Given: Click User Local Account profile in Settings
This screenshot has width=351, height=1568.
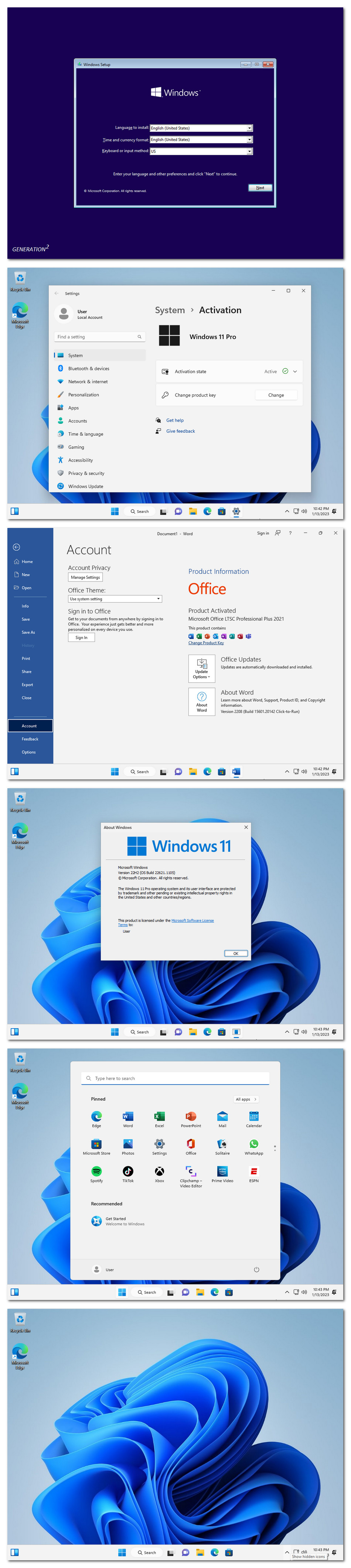Looking at the screenshot, I should (79, 314).
